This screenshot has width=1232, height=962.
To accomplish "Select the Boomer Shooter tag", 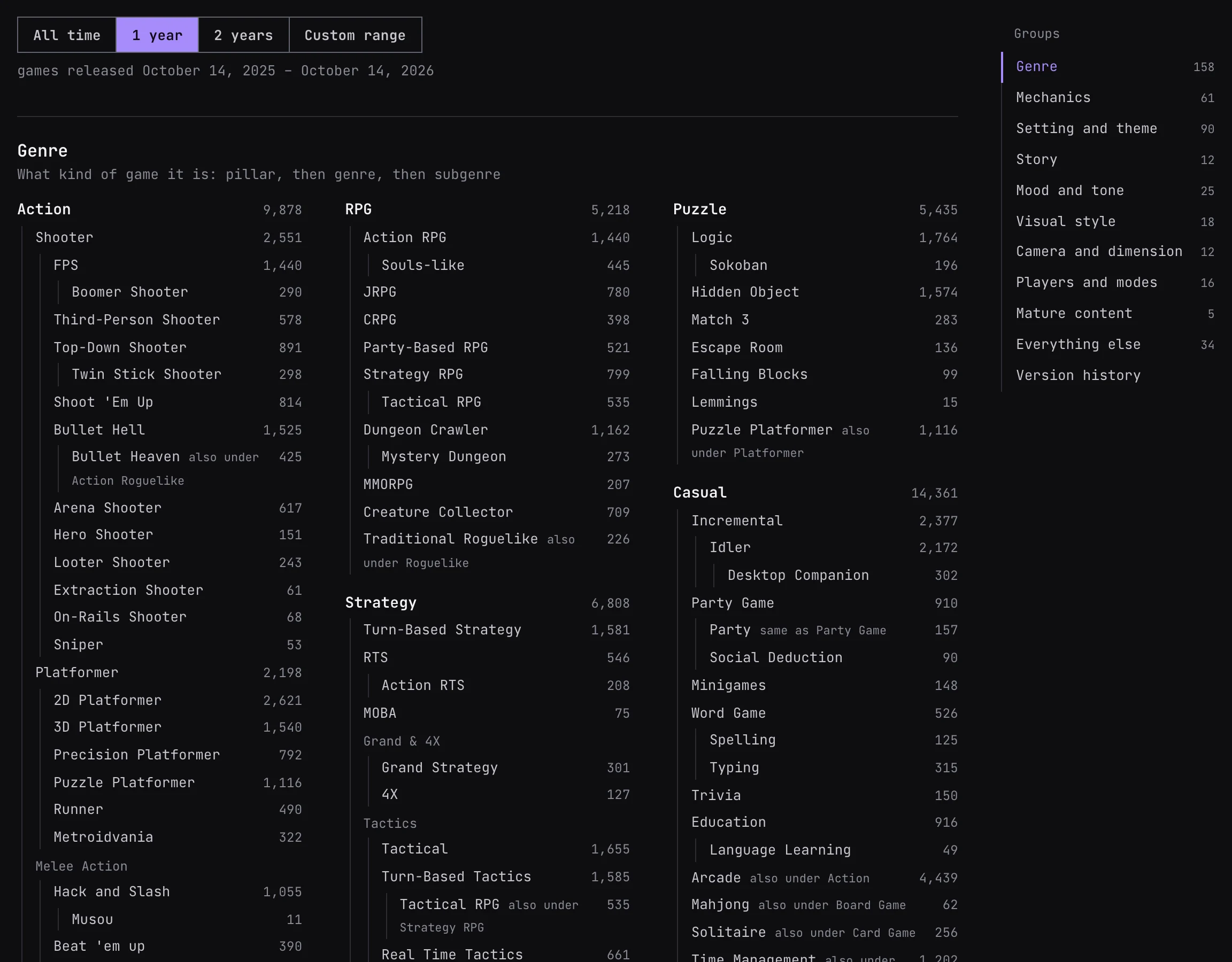I will 130,292.
